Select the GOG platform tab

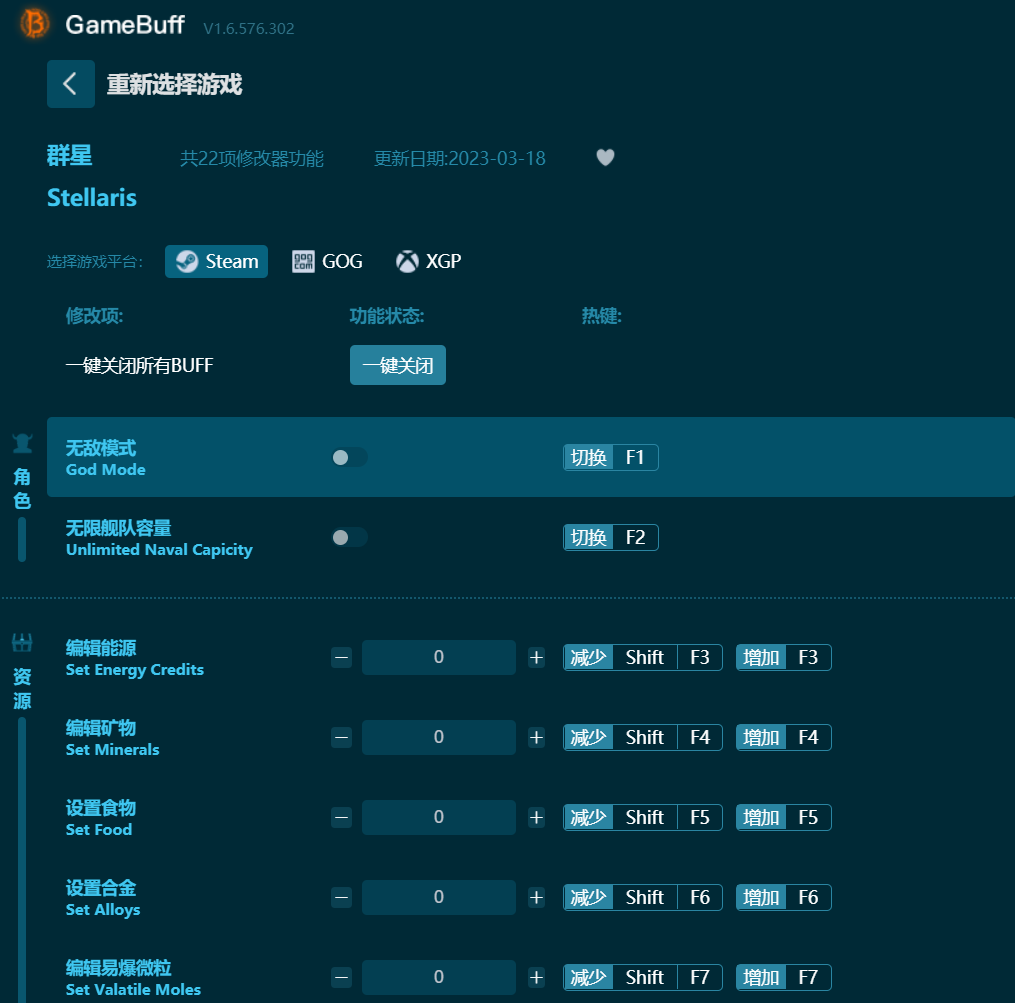tap(327, 262)
